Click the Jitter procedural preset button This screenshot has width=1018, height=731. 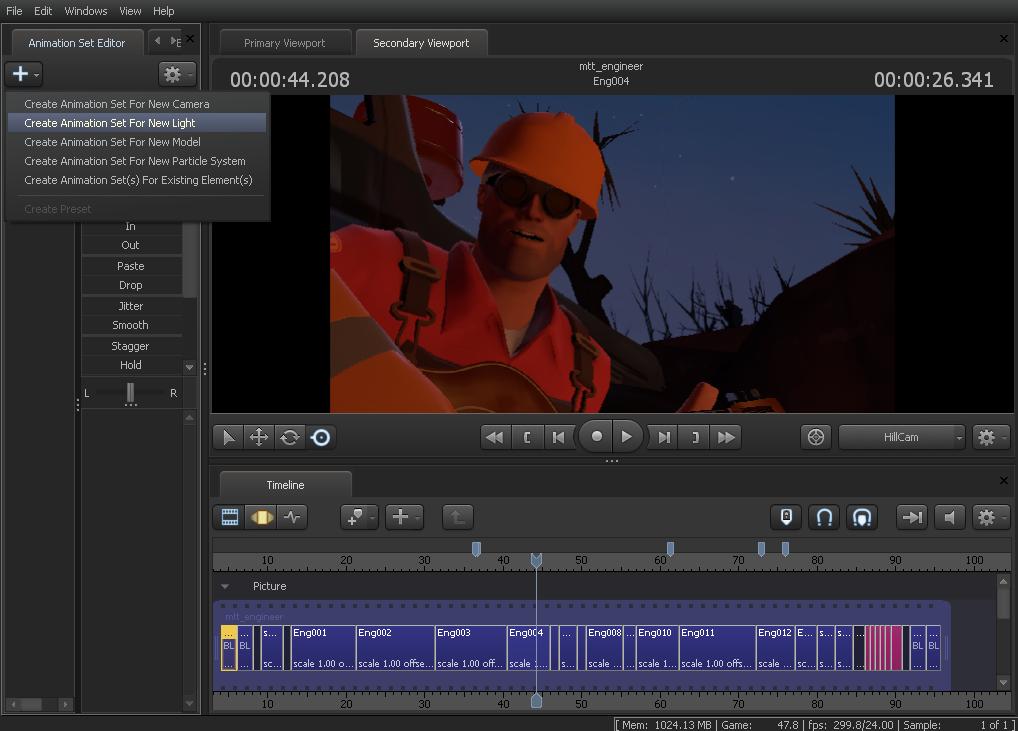point(130,306)
